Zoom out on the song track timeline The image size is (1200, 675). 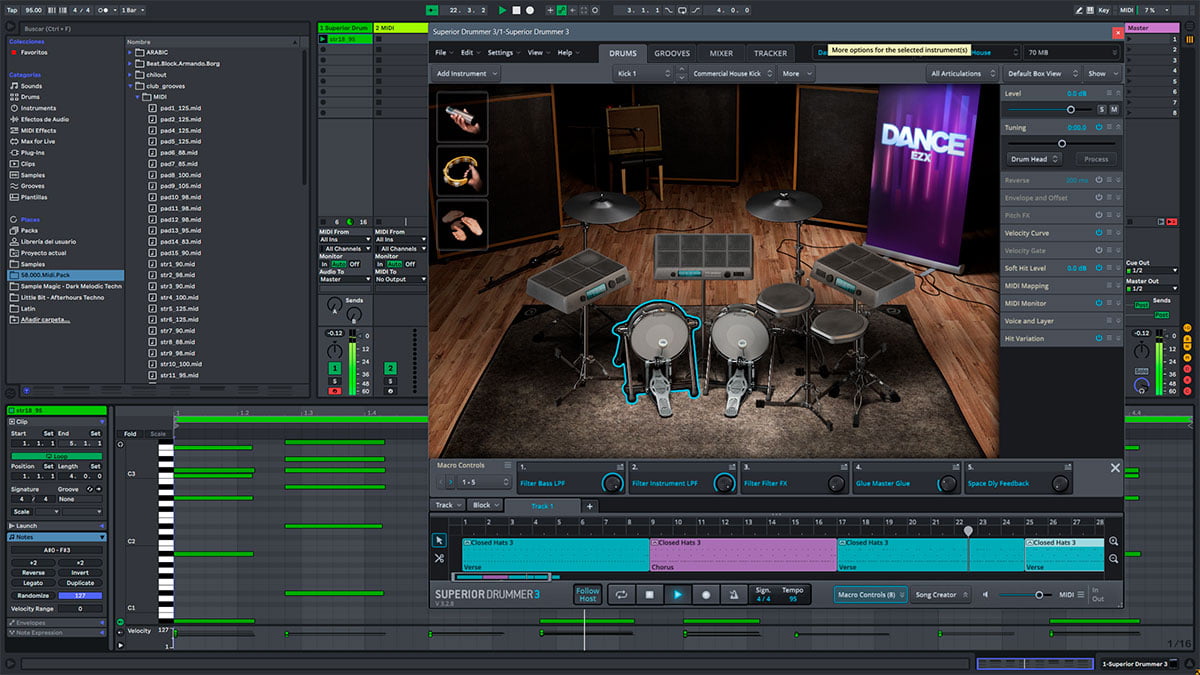pyautogui.click(x=1114, y=560)
